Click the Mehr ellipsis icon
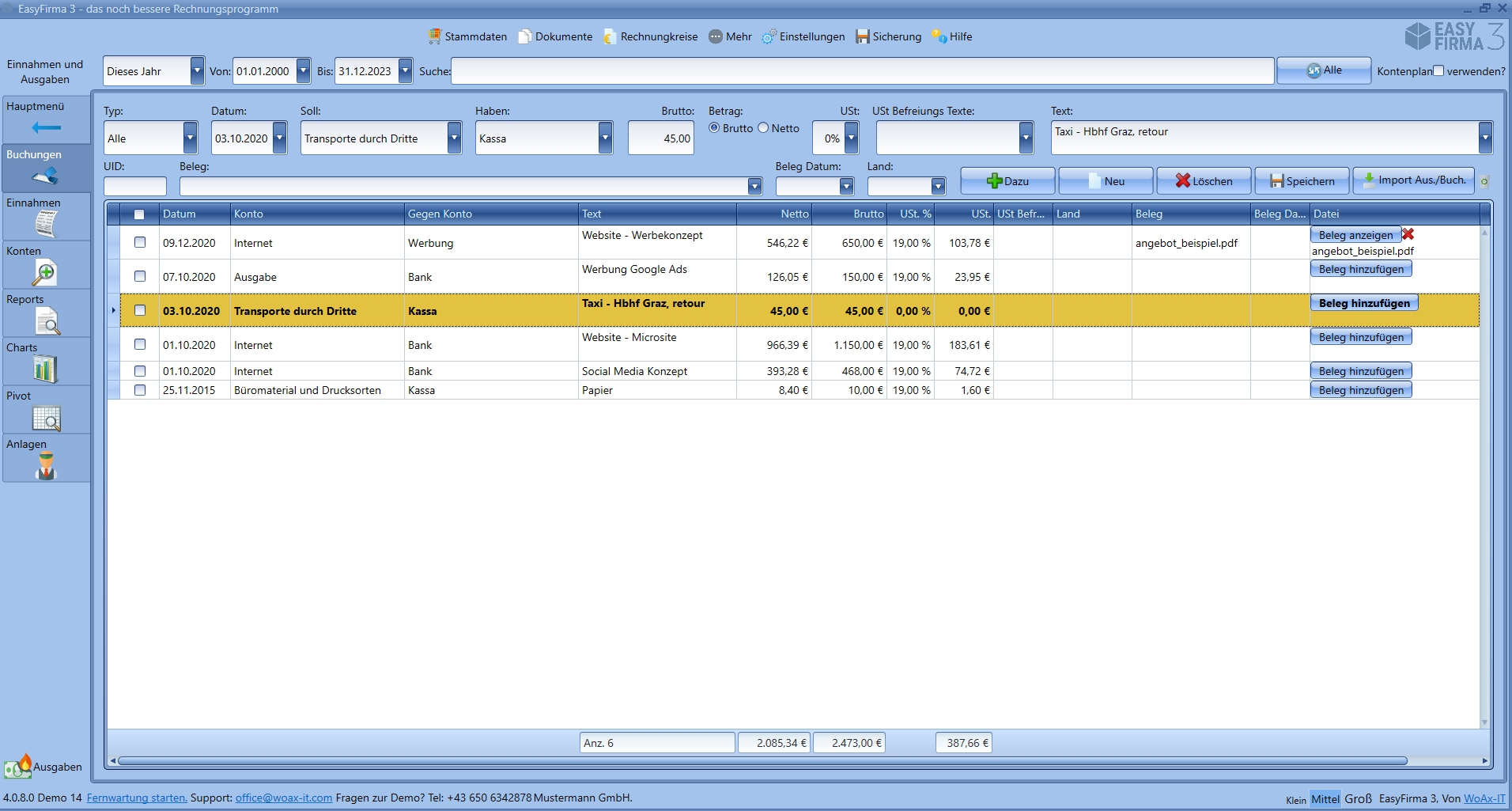1512x811 pixels. 716,36
